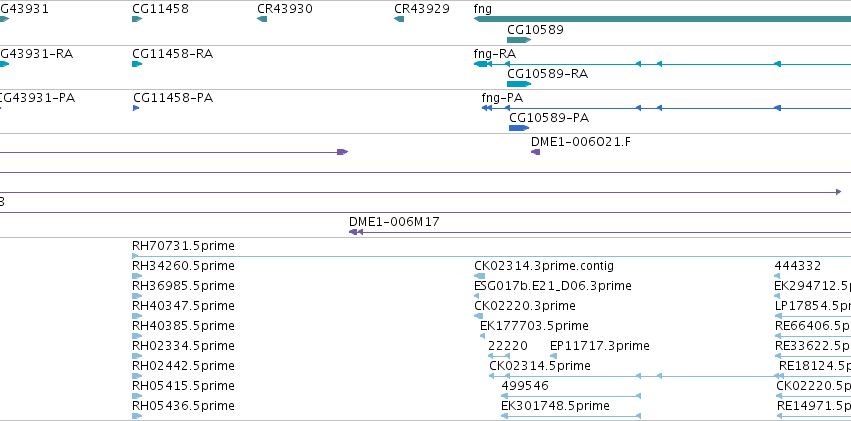Click the DME1-006O21.F purple arrow glyph
This screenshot has width=851, height=421.
point(536,152)
